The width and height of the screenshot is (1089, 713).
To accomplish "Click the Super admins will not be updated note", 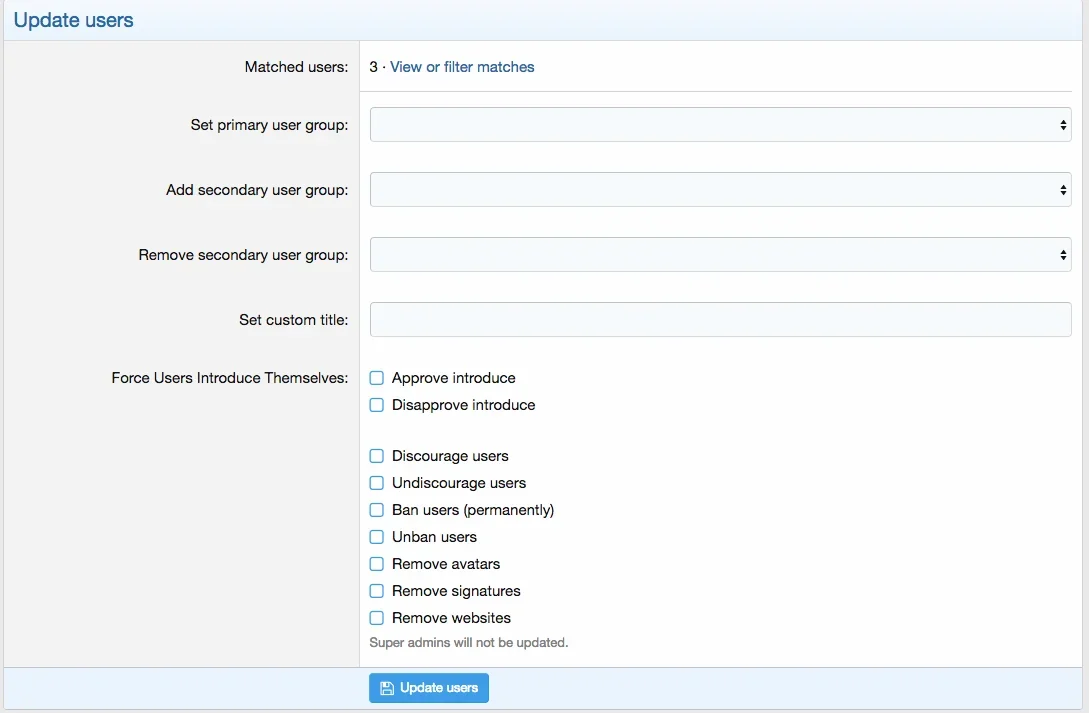I will (x=468, y=643).
